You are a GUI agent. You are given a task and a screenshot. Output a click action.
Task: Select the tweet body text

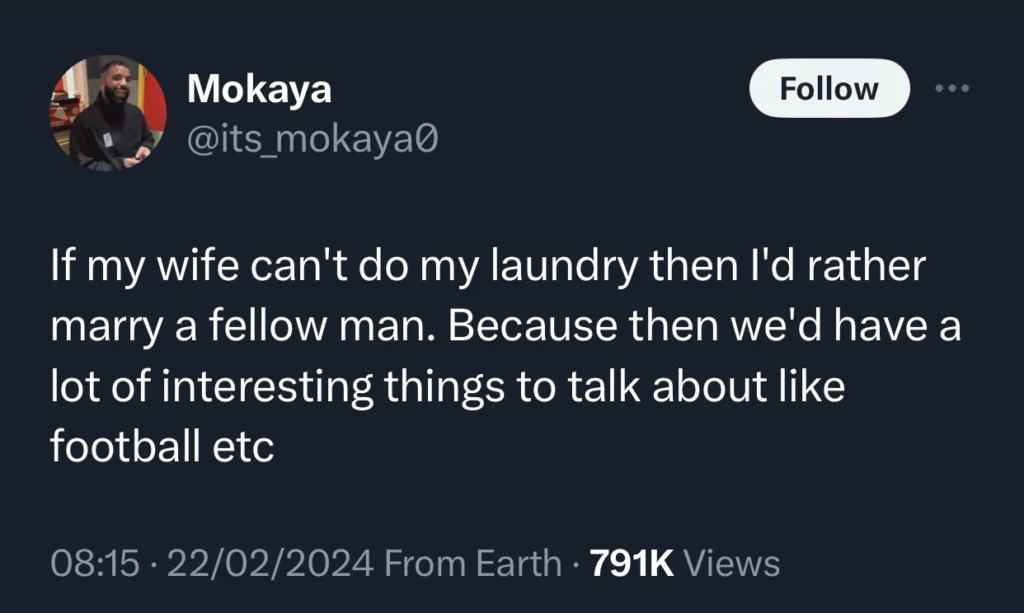(x=500, y=355)
